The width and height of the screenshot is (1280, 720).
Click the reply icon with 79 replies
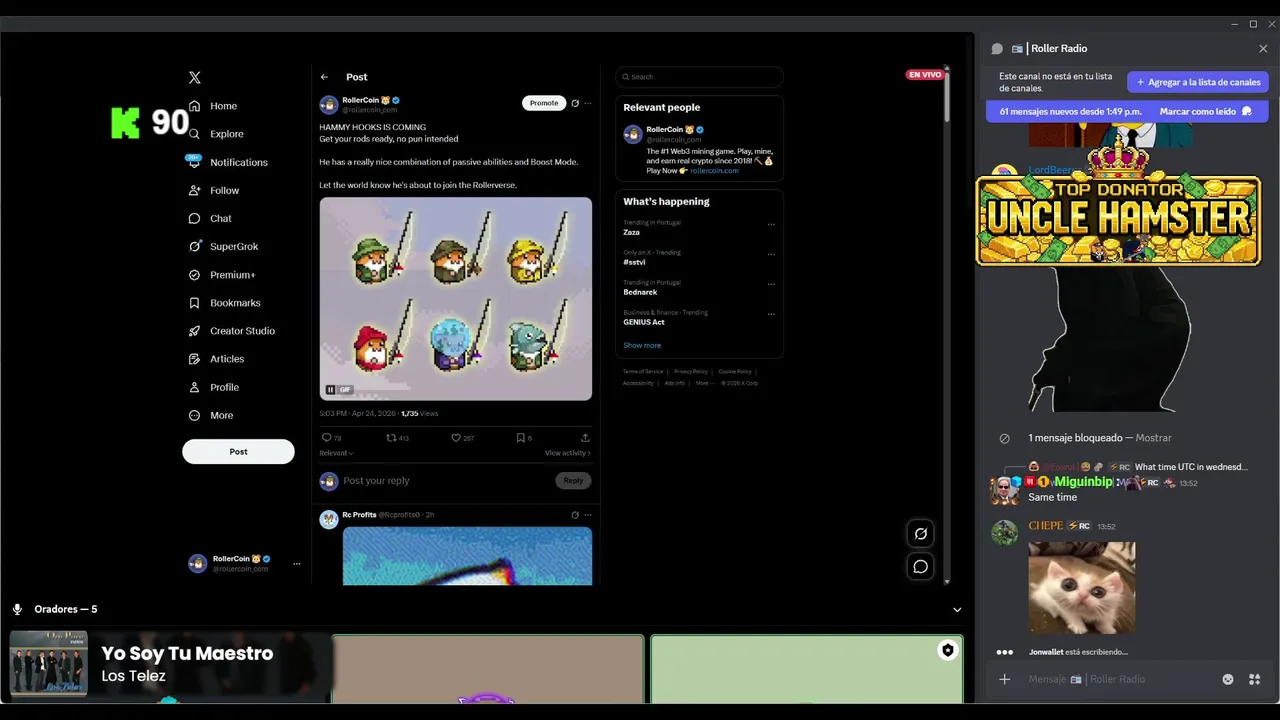(x=326, y=438)
